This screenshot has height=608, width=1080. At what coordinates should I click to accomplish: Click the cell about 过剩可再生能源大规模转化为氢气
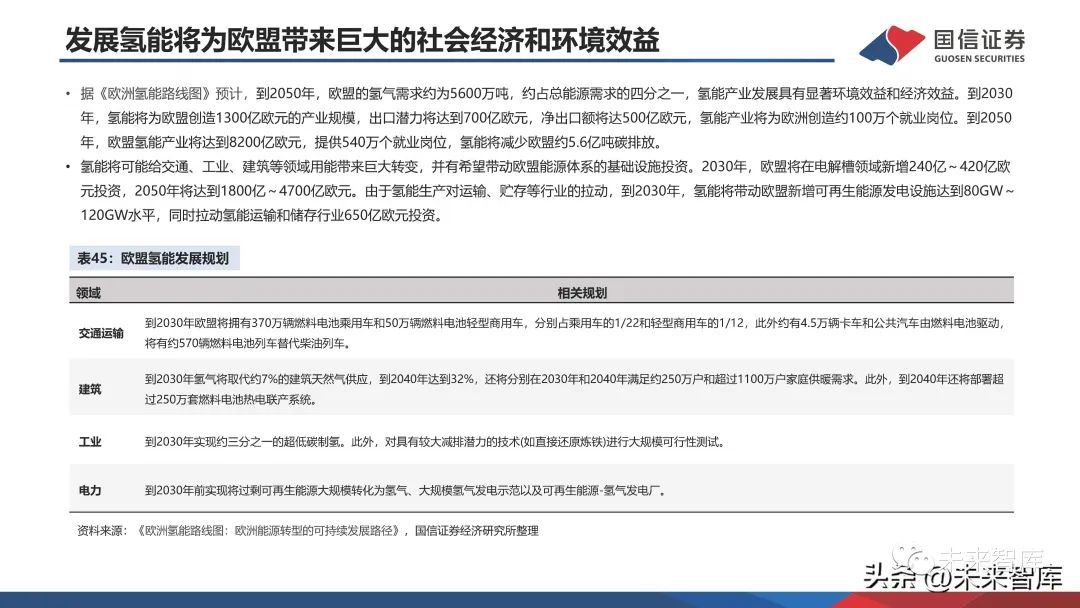[x=406, y=490]
